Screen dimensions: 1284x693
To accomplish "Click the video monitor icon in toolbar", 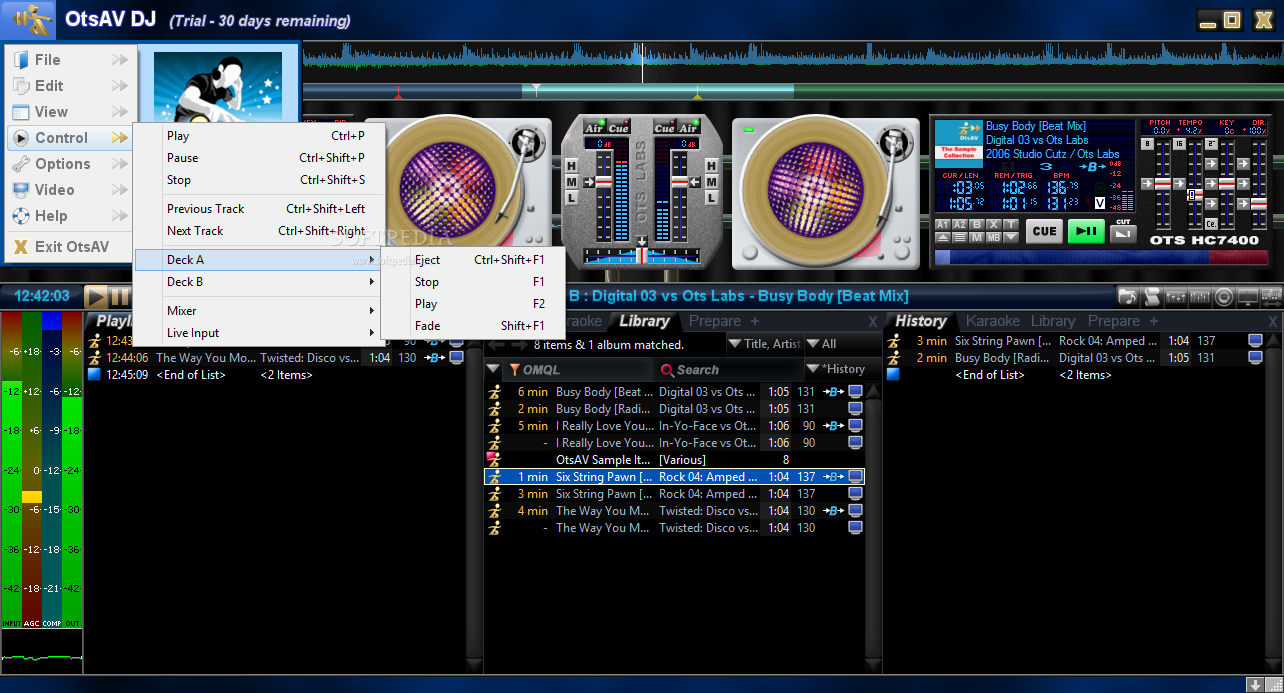I will (x=1248, y=297).
